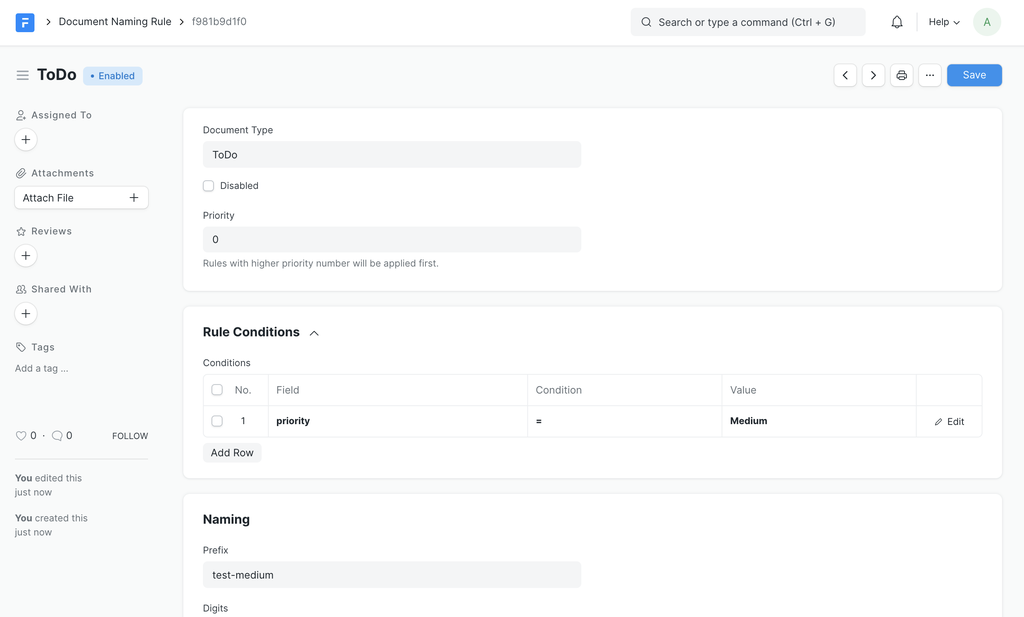Click the Value column header

click(x=819, y=390)
